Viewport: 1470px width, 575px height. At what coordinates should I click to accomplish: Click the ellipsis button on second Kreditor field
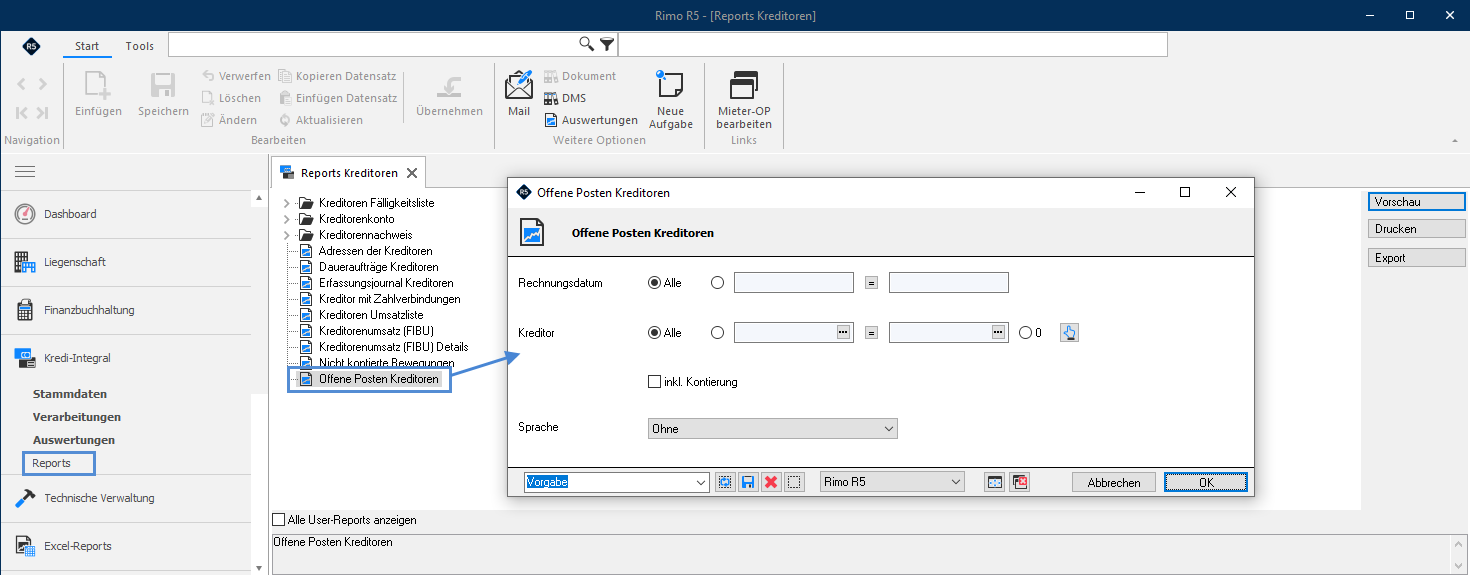(998, 332)
